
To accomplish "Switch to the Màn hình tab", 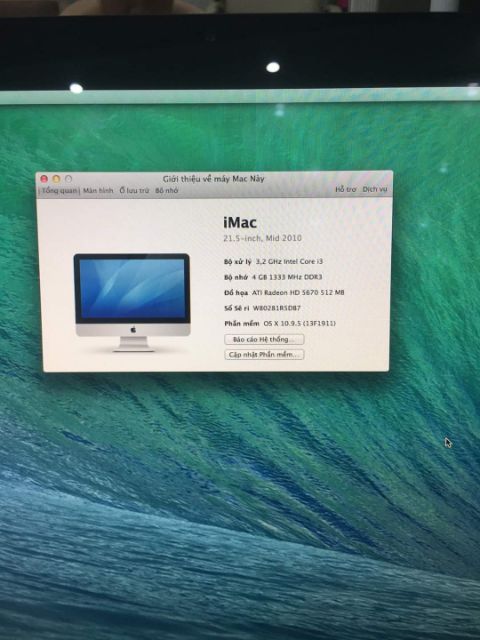I will [x=98, y=191].
